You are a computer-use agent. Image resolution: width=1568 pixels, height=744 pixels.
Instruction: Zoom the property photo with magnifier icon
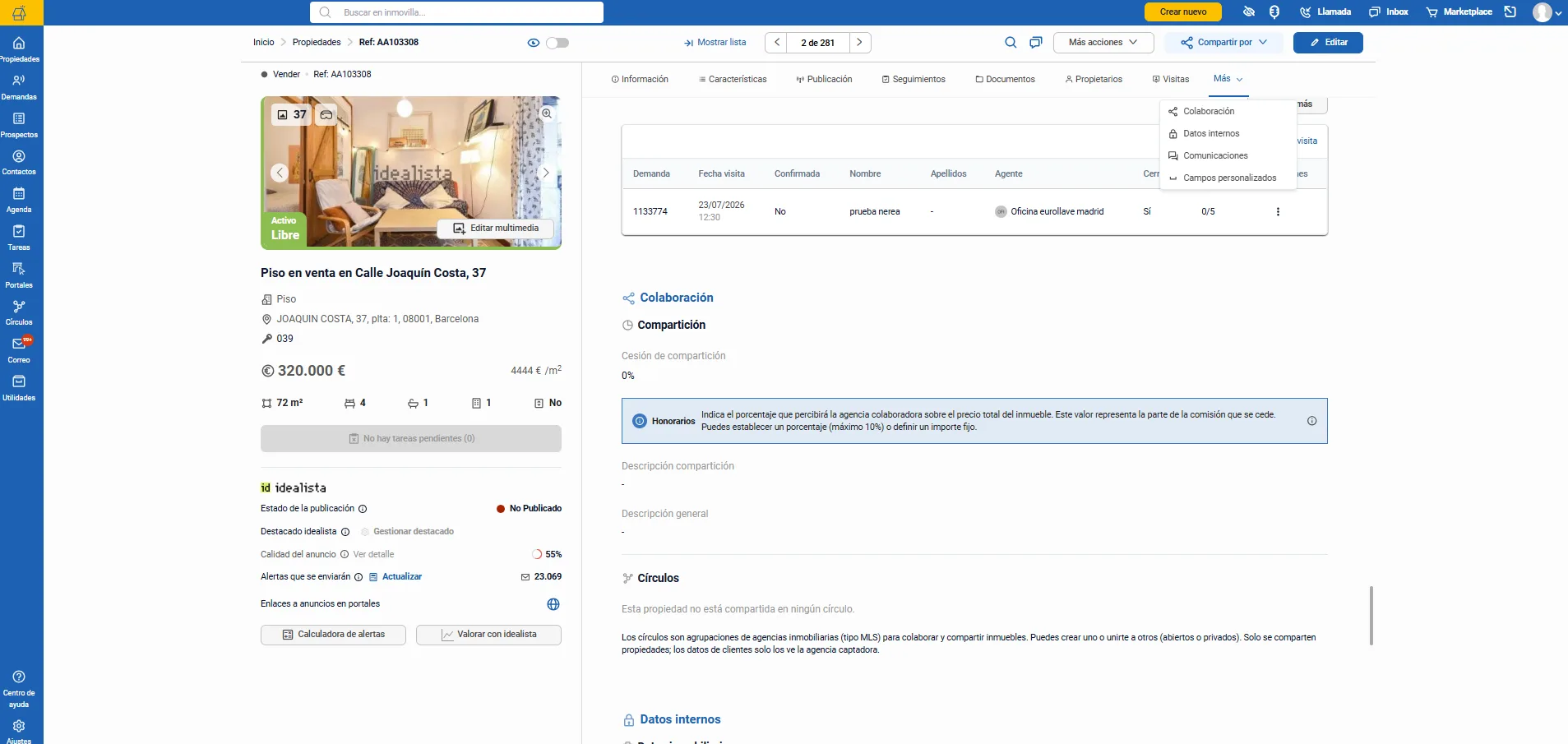click(547, 113)
